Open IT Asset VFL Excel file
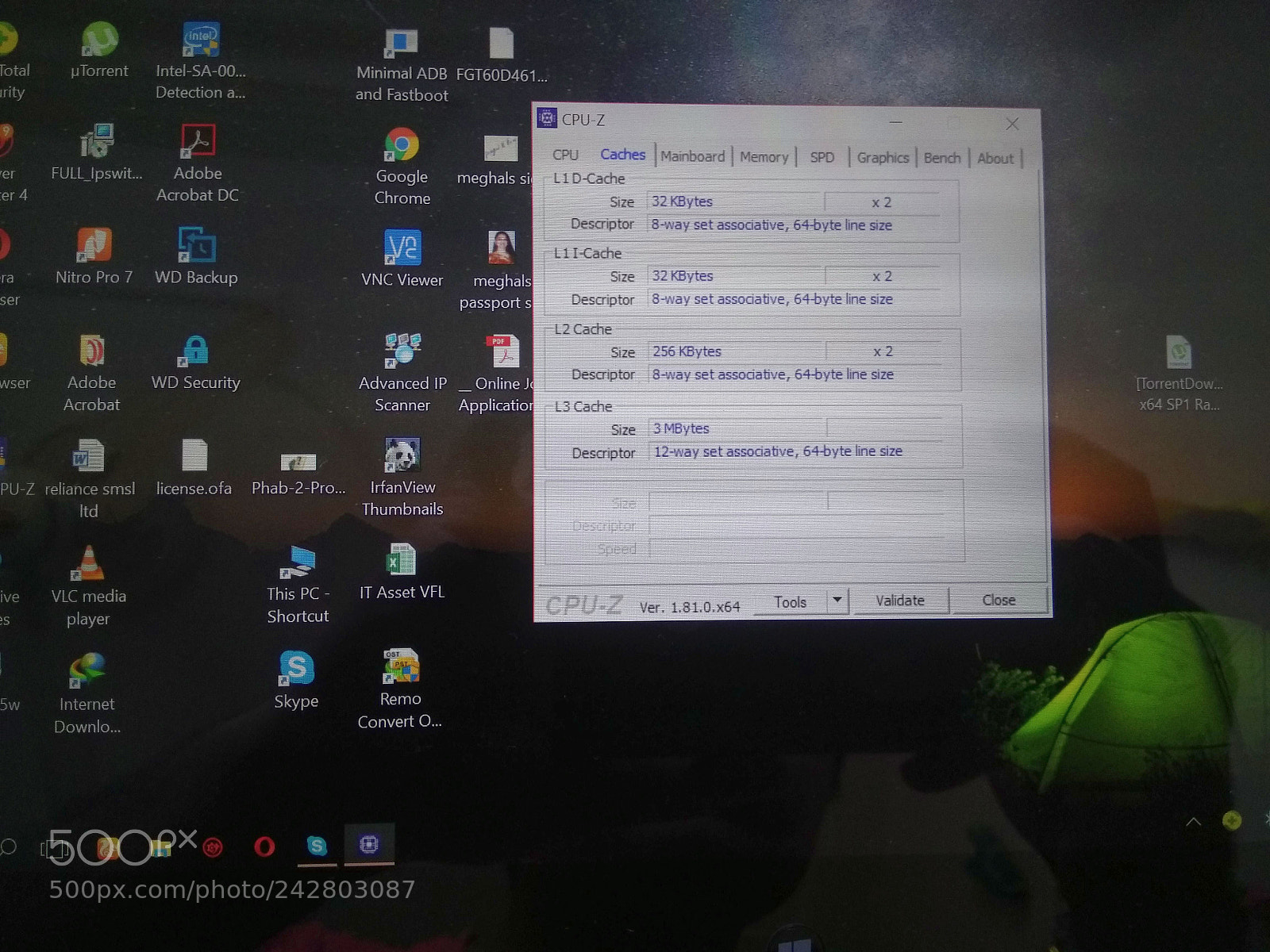 [x=402, y=571]
